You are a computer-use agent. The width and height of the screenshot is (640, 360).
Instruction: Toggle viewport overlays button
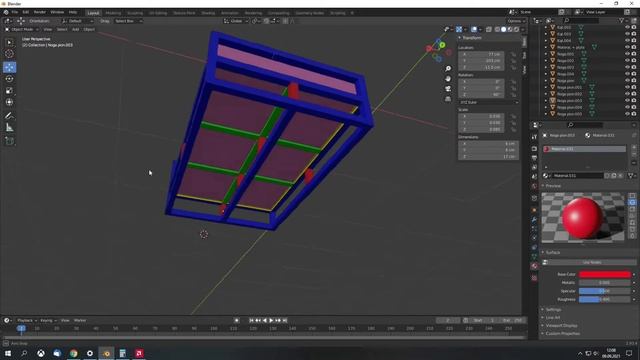pos(474,29)
